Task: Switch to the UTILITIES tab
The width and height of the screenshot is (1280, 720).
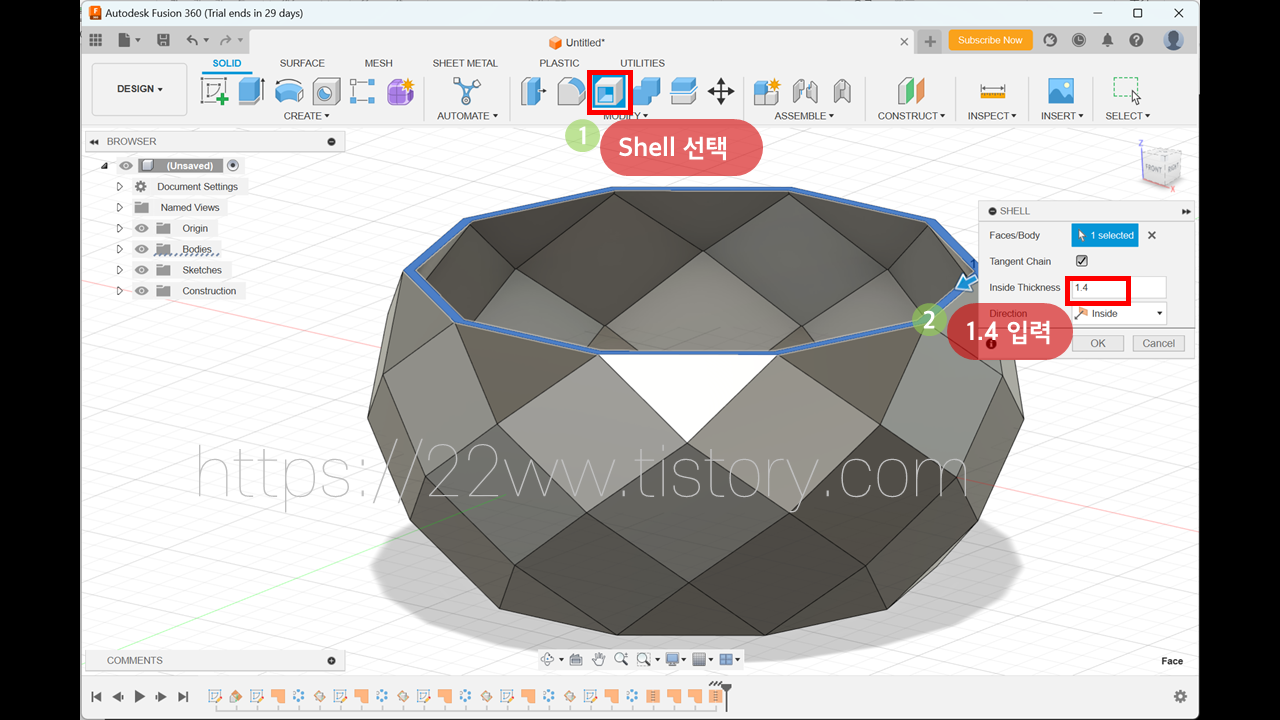Action: (x=642, y=63)
